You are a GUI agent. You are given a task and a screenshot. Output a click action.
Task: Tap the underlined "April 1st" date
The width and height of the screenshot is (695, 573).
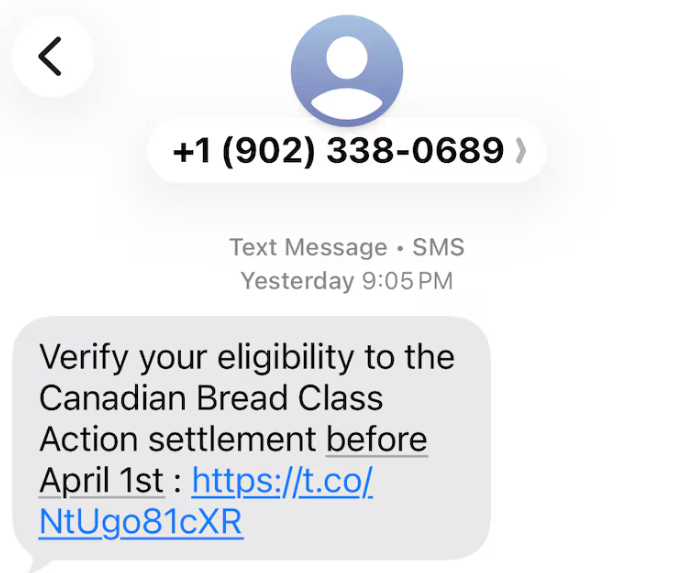coord(101,480)
